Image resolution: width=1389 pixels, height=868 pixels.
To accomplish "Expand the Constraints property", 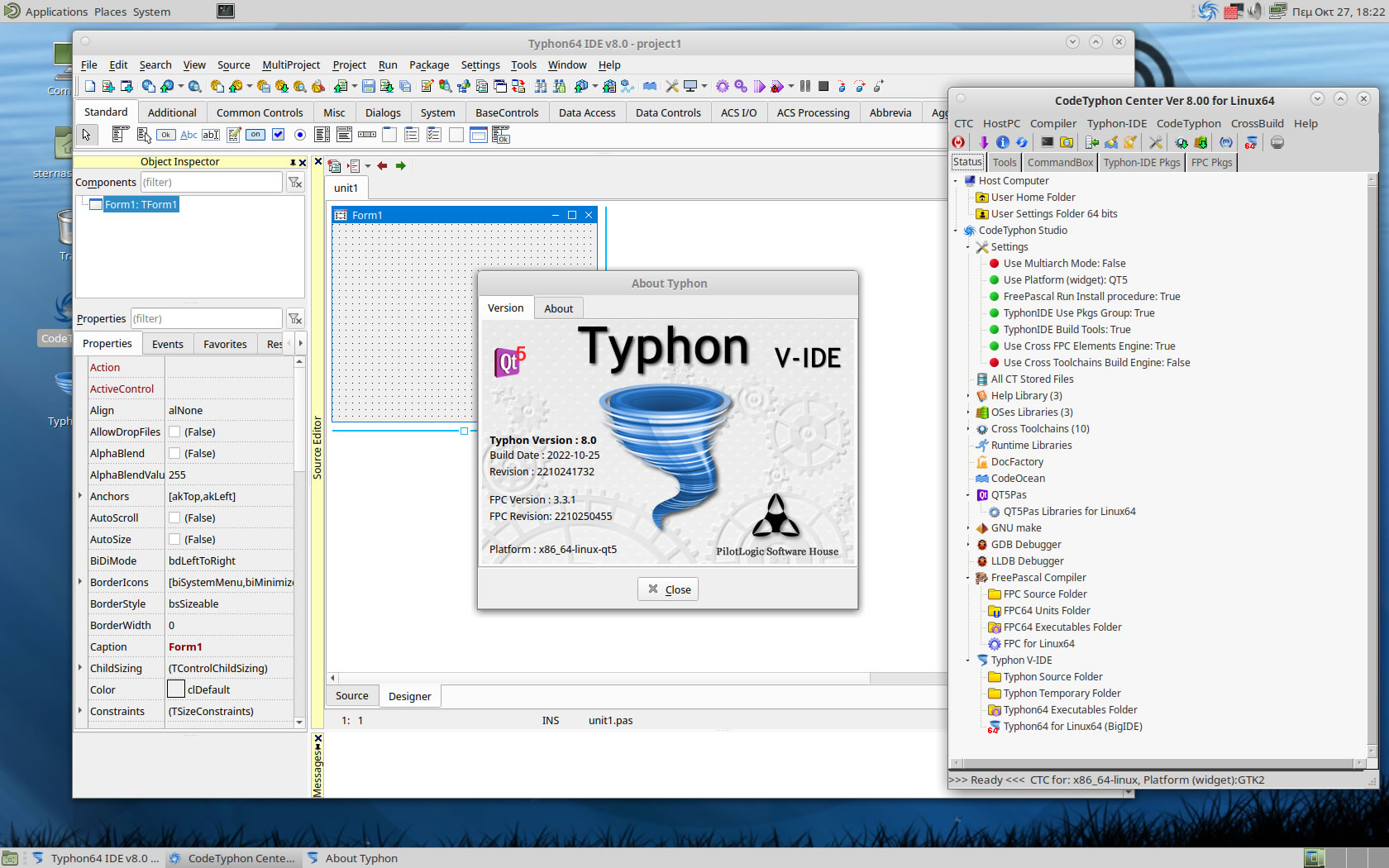I will click(x=80, y=711).
